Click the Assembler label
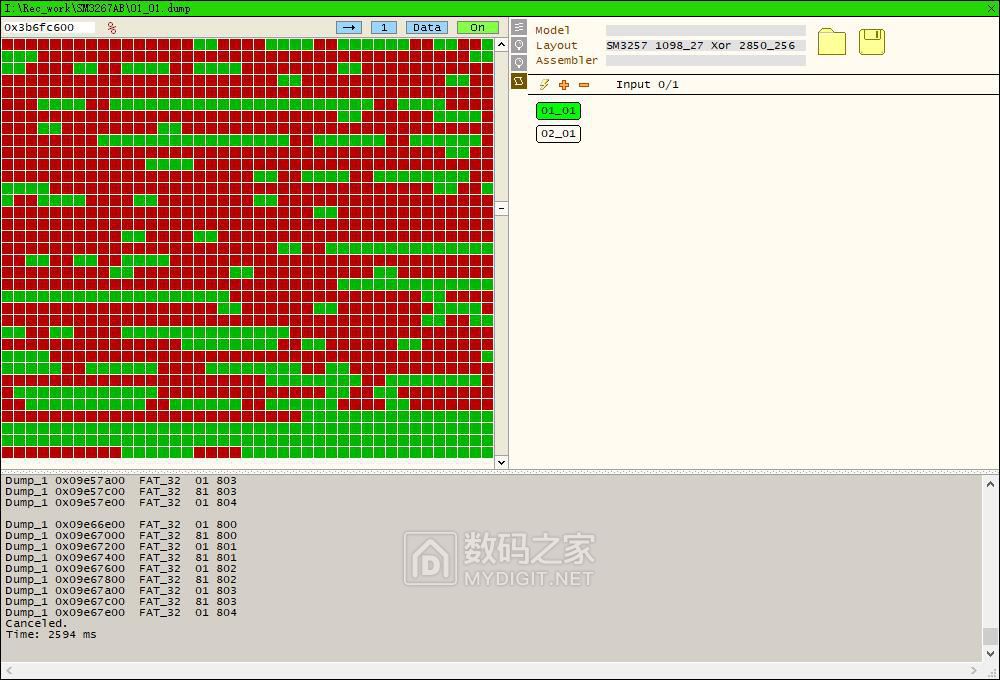Viewport: 1000px width, 680px height. (566, 60)
